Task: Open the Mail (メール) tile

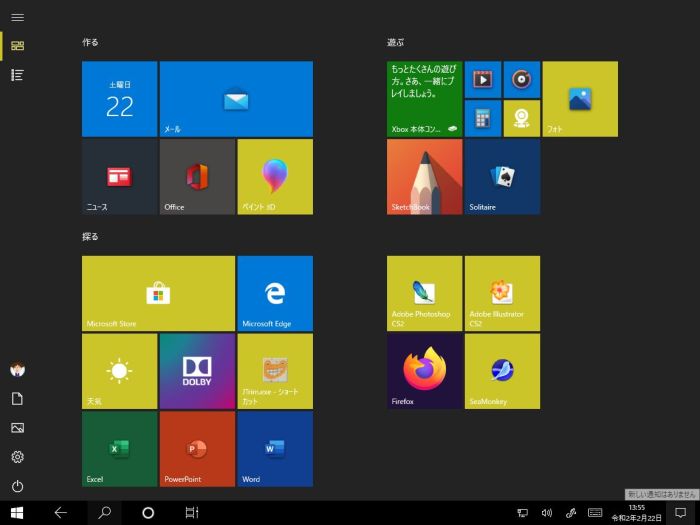Action: [236, 99]
